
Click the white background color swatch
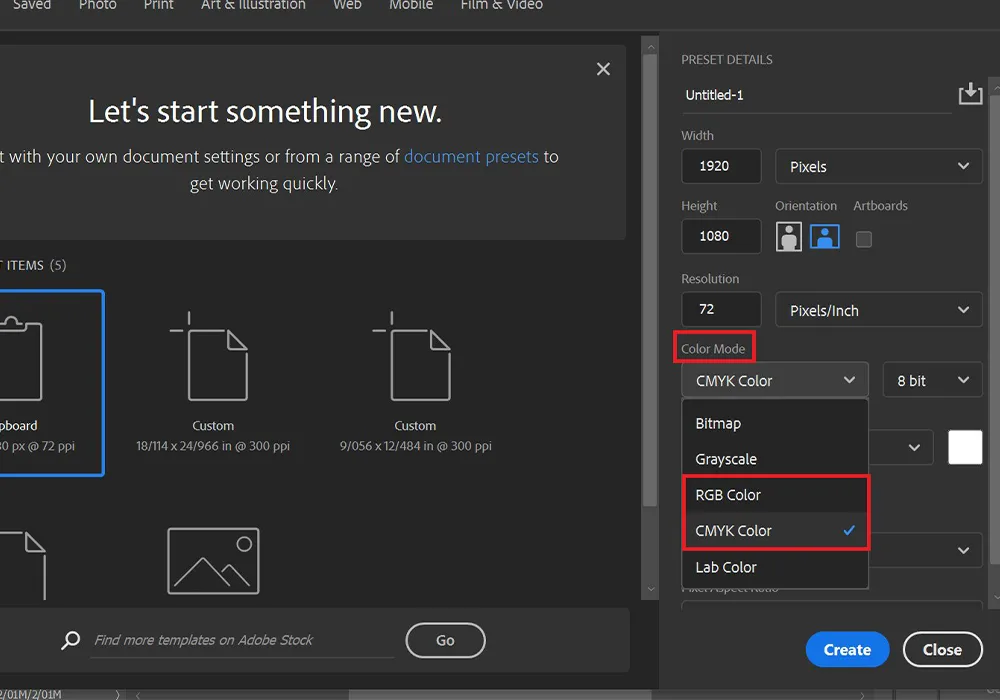point(965,448)
